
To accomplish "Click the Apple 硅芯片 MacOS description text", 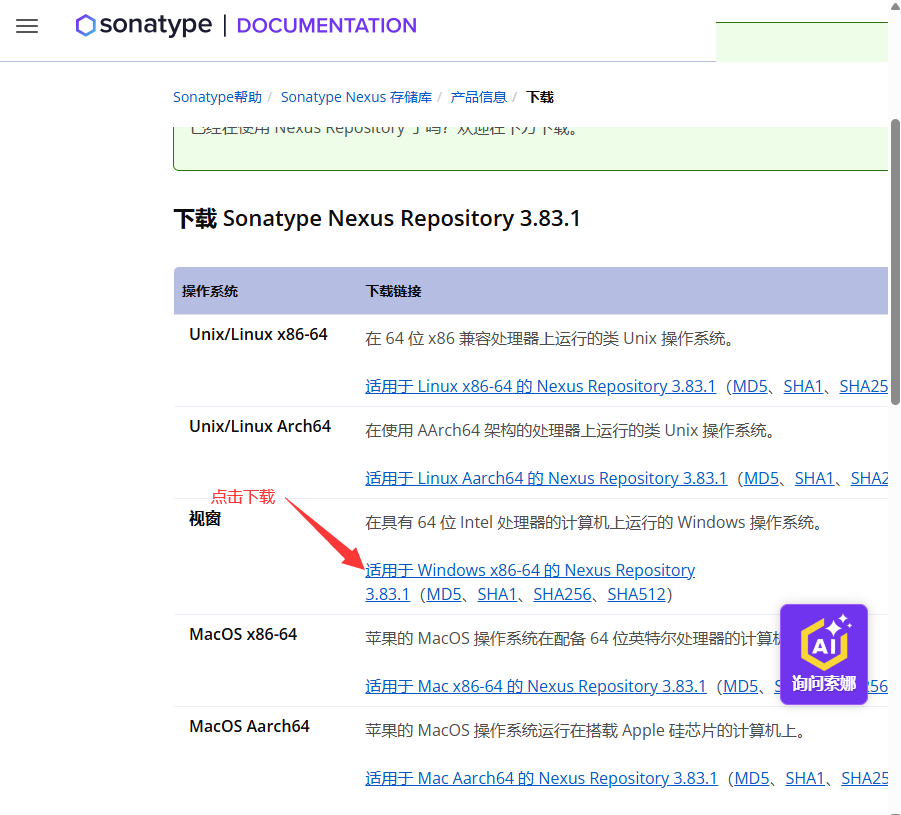I will pyautogui.click(x=585, y=731).
